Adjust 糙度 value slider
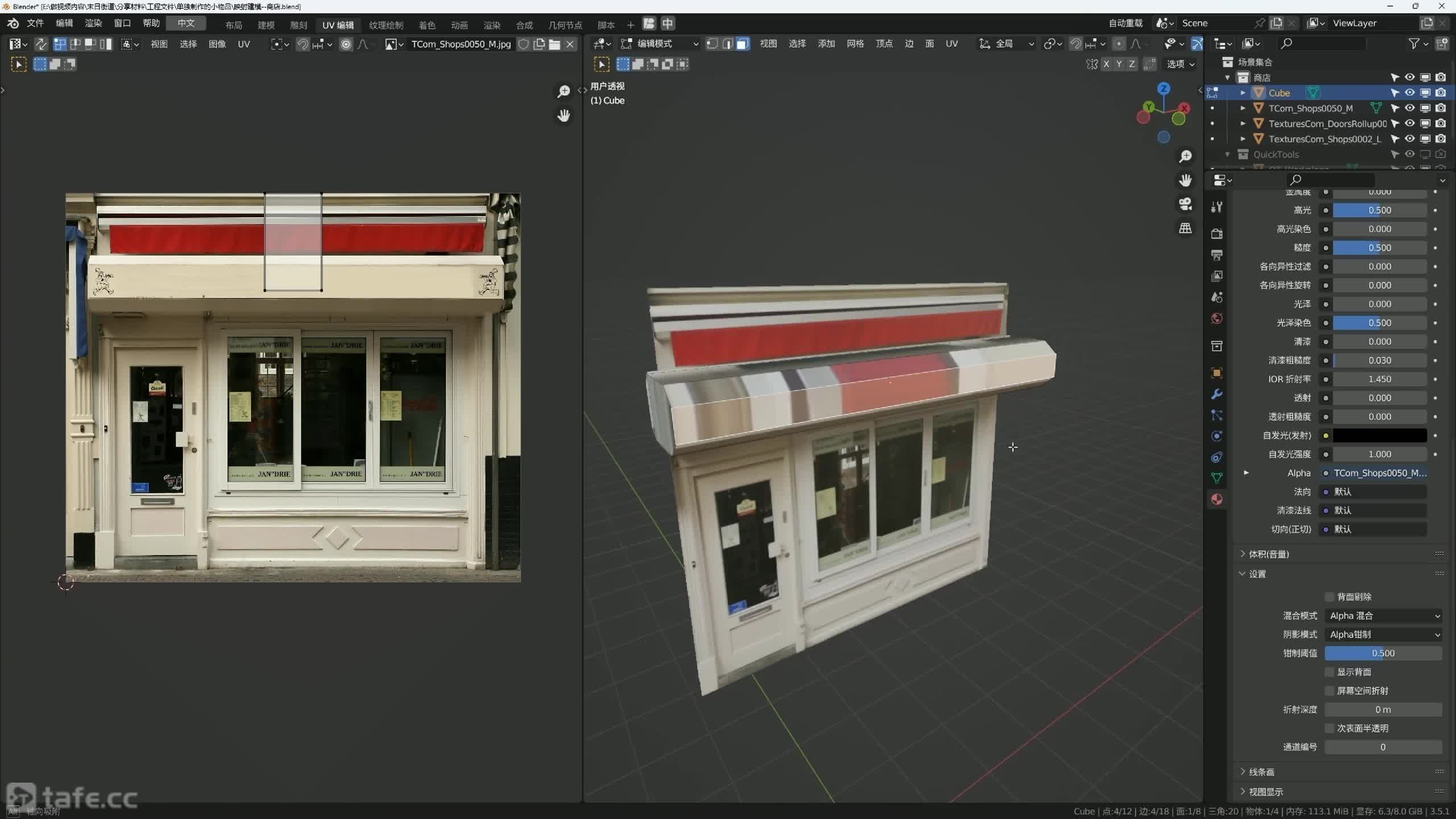Image resolution: width=1456 pixels, height=819 pixels. (1380, 247)
